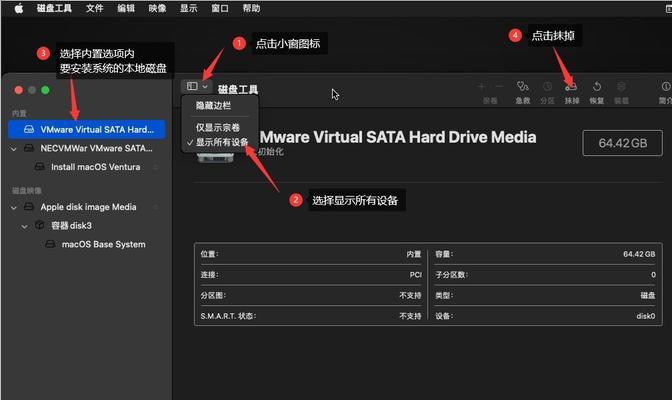Collapse the 容器 disk3 chevron
This screenshot has width=672, height=400.
coord(24,226)
